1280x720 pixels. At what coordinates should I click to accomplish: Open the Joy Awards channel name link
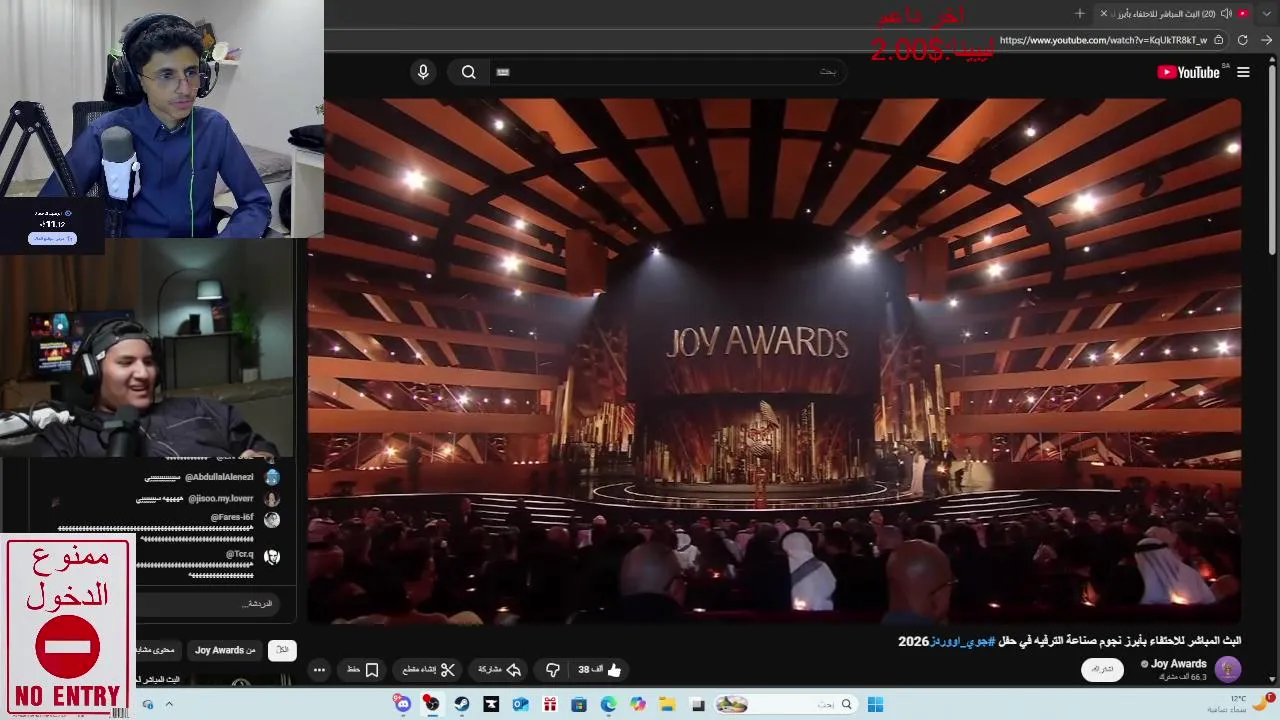click(1178, 664)
